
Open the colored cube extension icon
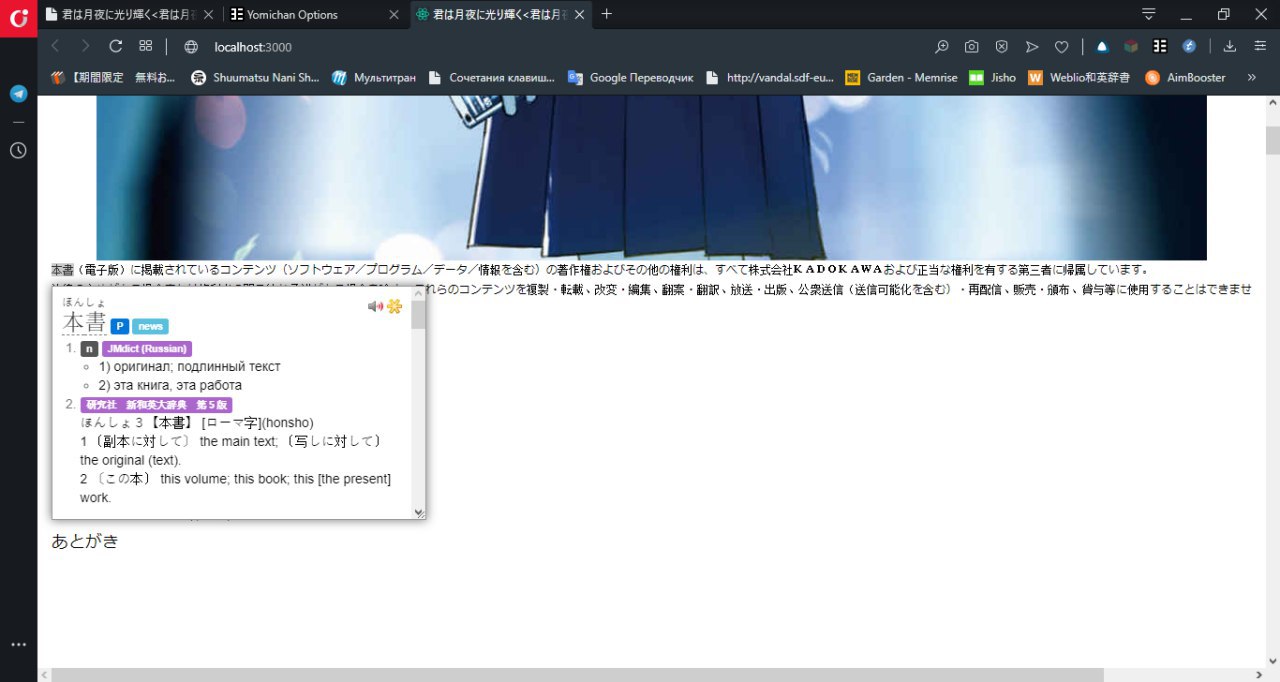coord(1131,46)
